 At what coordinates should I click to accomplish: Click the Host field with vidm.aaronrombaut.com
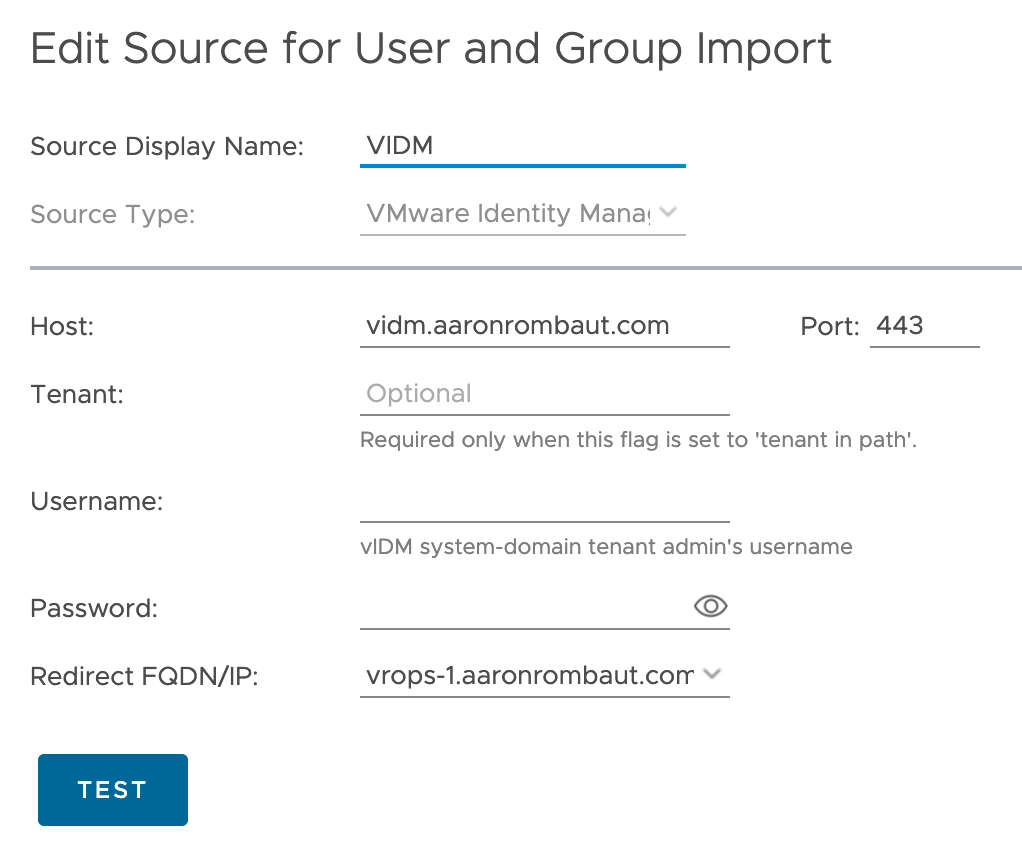click(x=543, y=326)
